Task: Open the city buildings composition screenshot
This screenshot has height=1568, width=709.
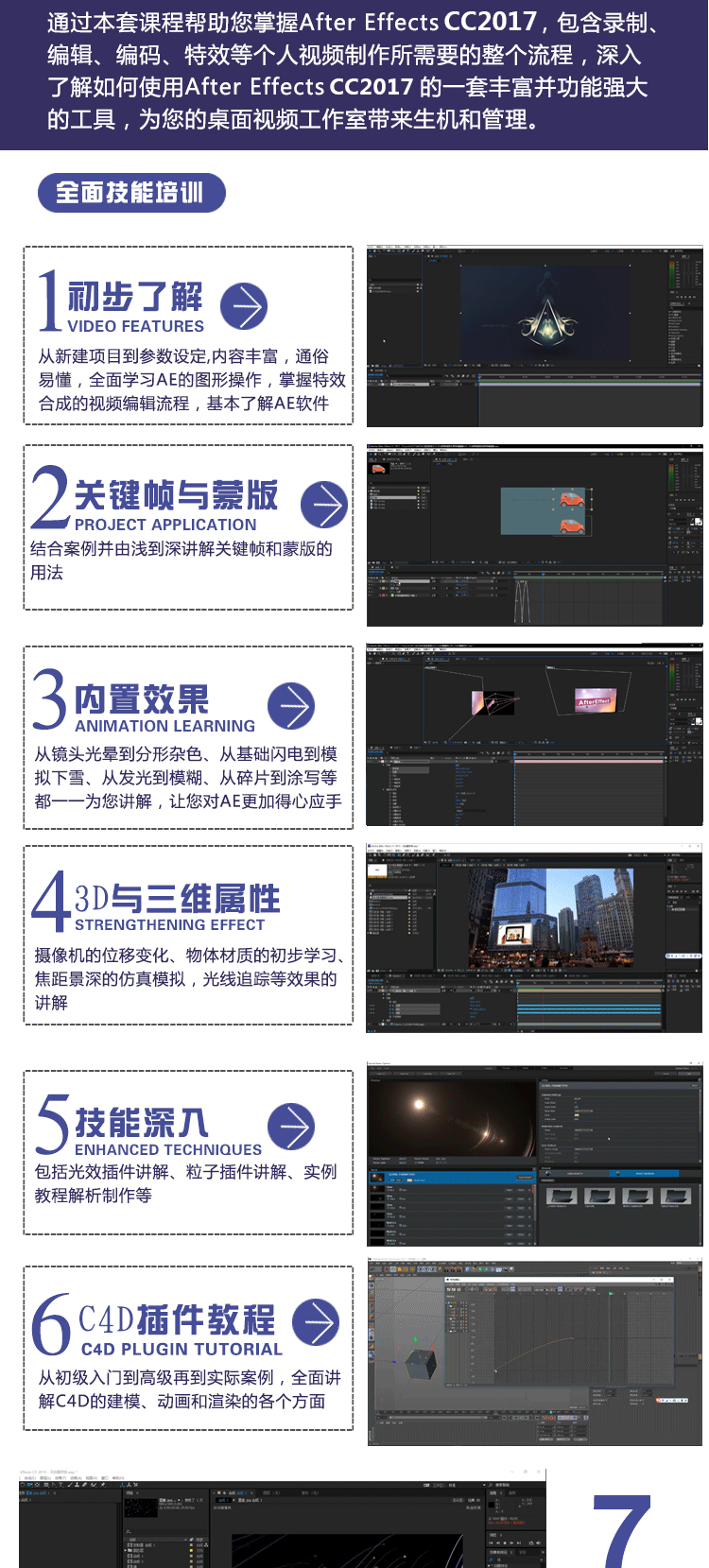Action: tap(535, 937)
